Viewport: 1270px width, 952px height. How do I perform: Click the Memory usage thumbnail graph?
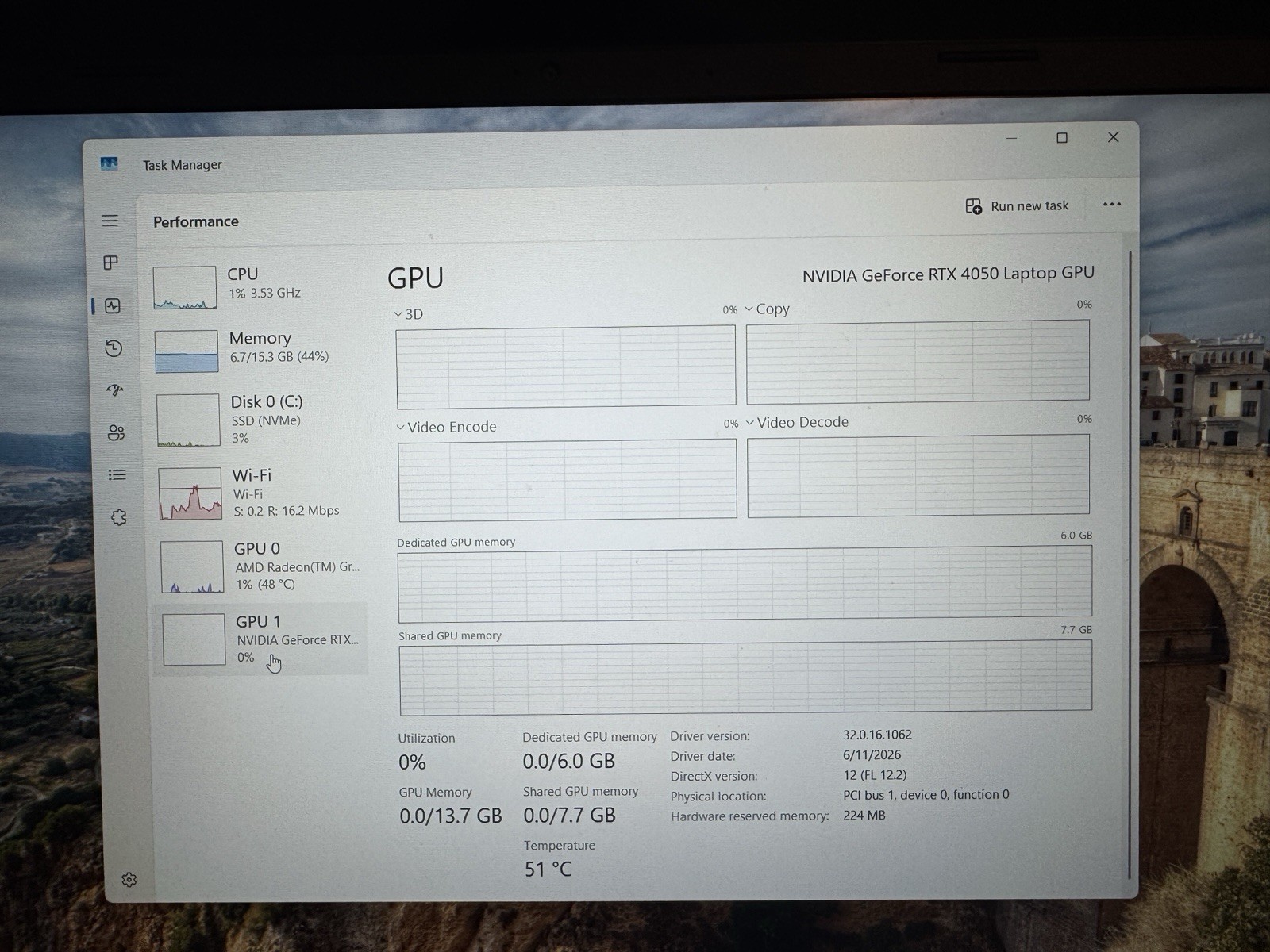point(187,351)
